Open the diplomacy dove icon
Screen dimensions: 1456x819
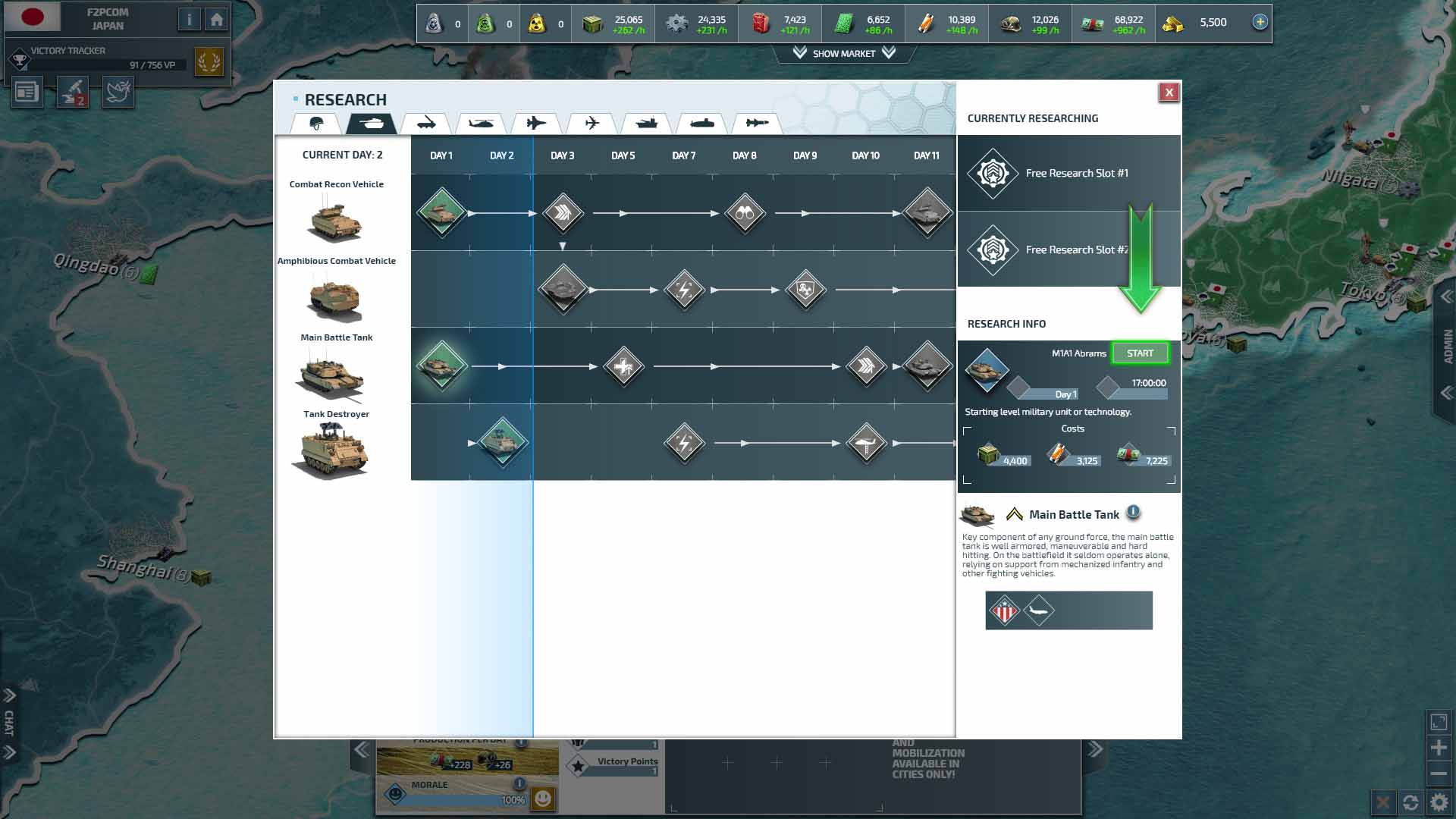click(118, 93)
